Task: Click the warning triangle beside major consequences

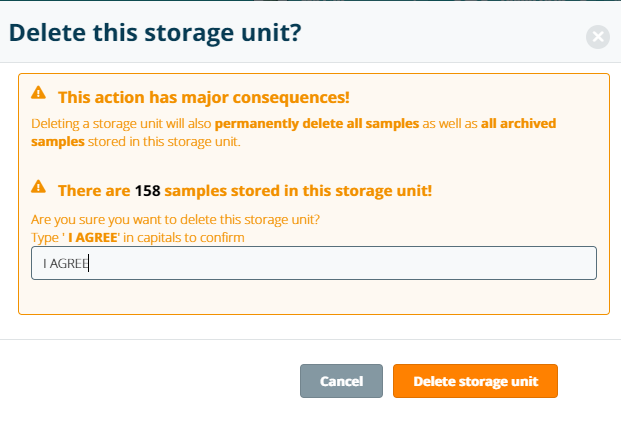Action: pos(39,93)
